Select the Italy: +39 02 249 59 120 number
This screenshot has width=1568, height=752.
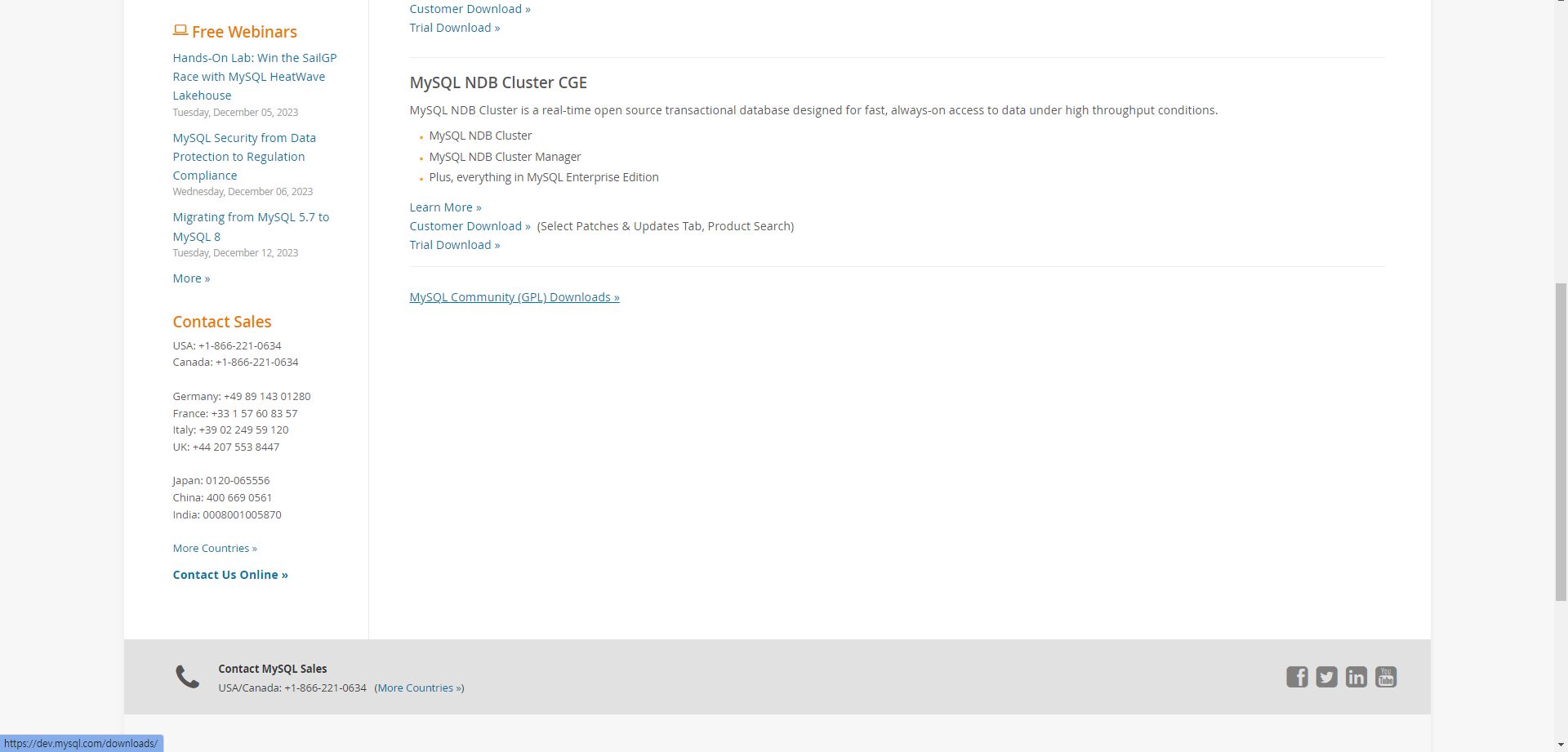(x=230, y=430)
